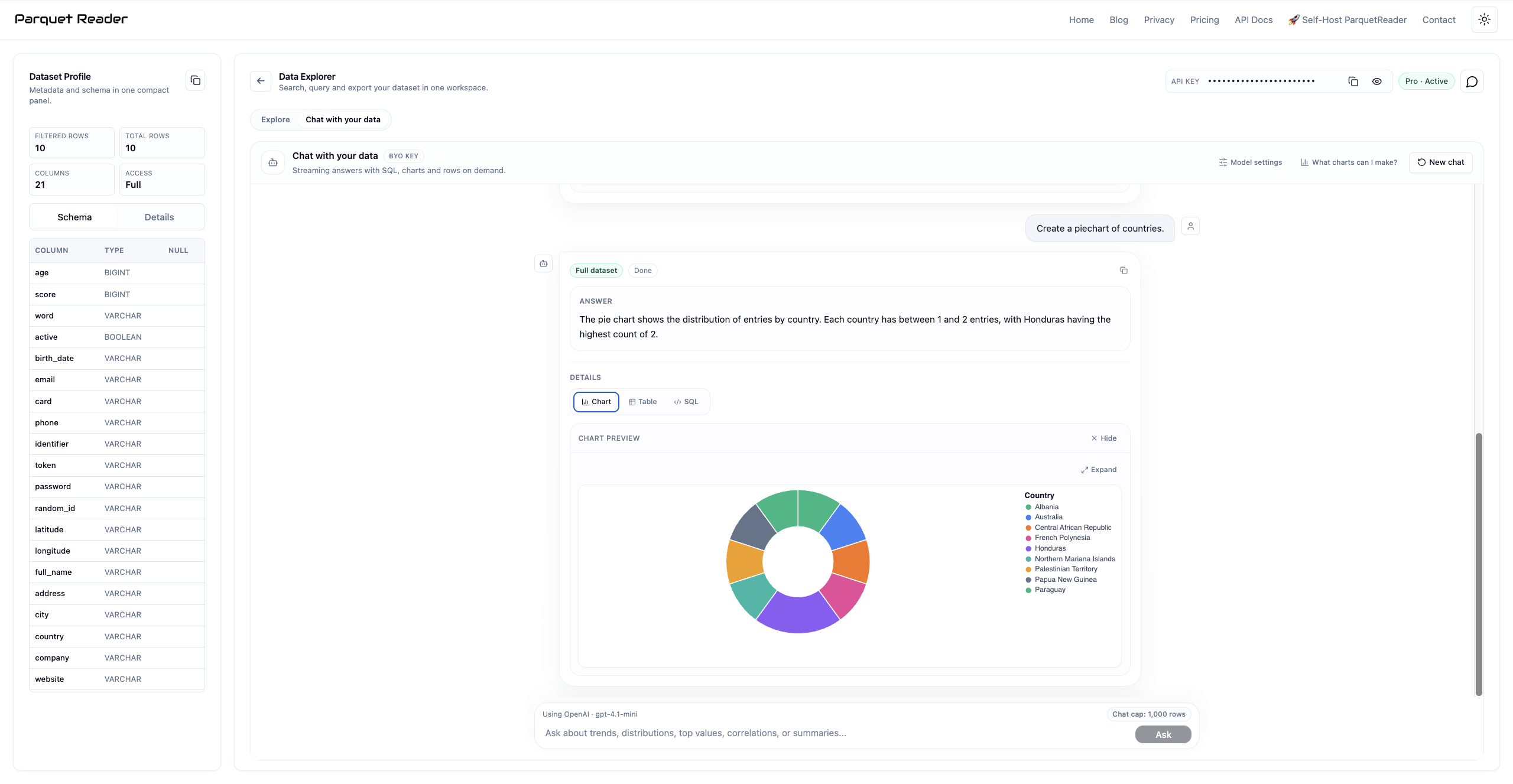
Task: Click the back arrow next to Data Explorer
Action: [x=260, y=81]
